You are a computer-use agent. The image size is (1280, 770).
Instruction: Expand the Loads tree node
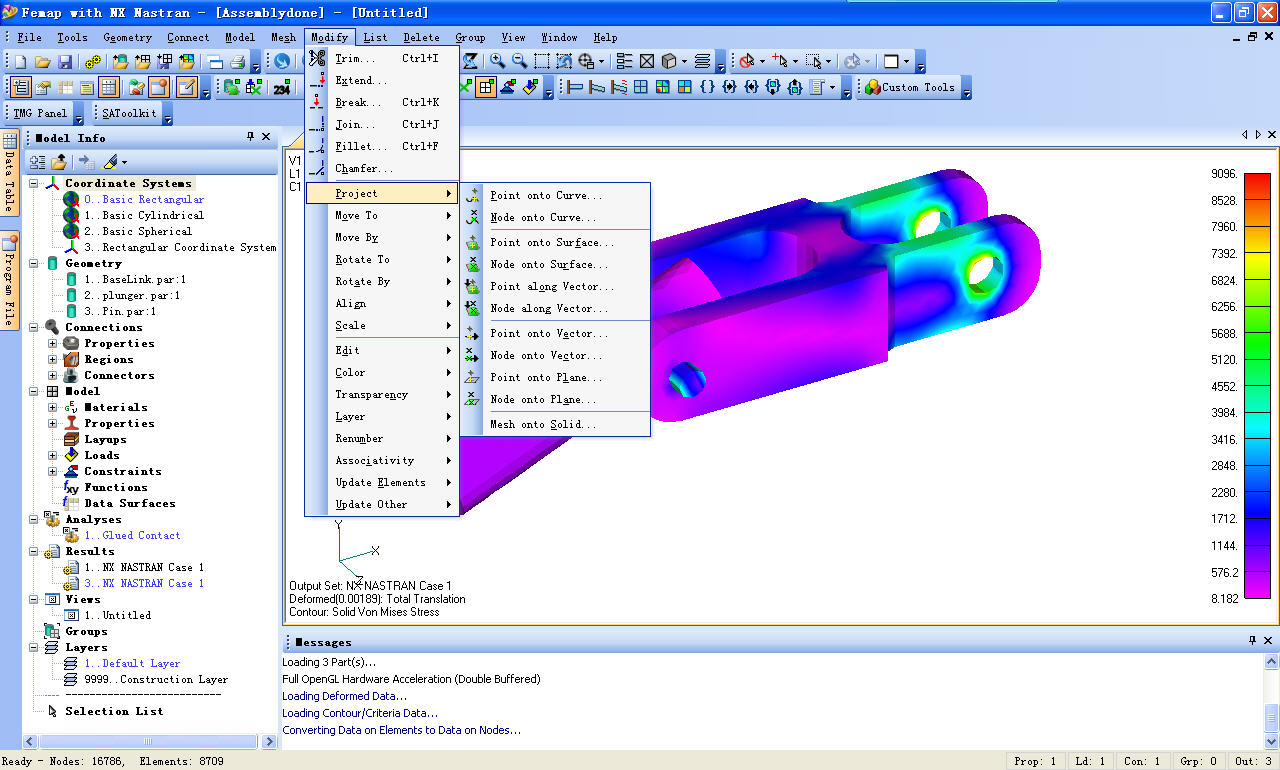[x=53, y=456]
